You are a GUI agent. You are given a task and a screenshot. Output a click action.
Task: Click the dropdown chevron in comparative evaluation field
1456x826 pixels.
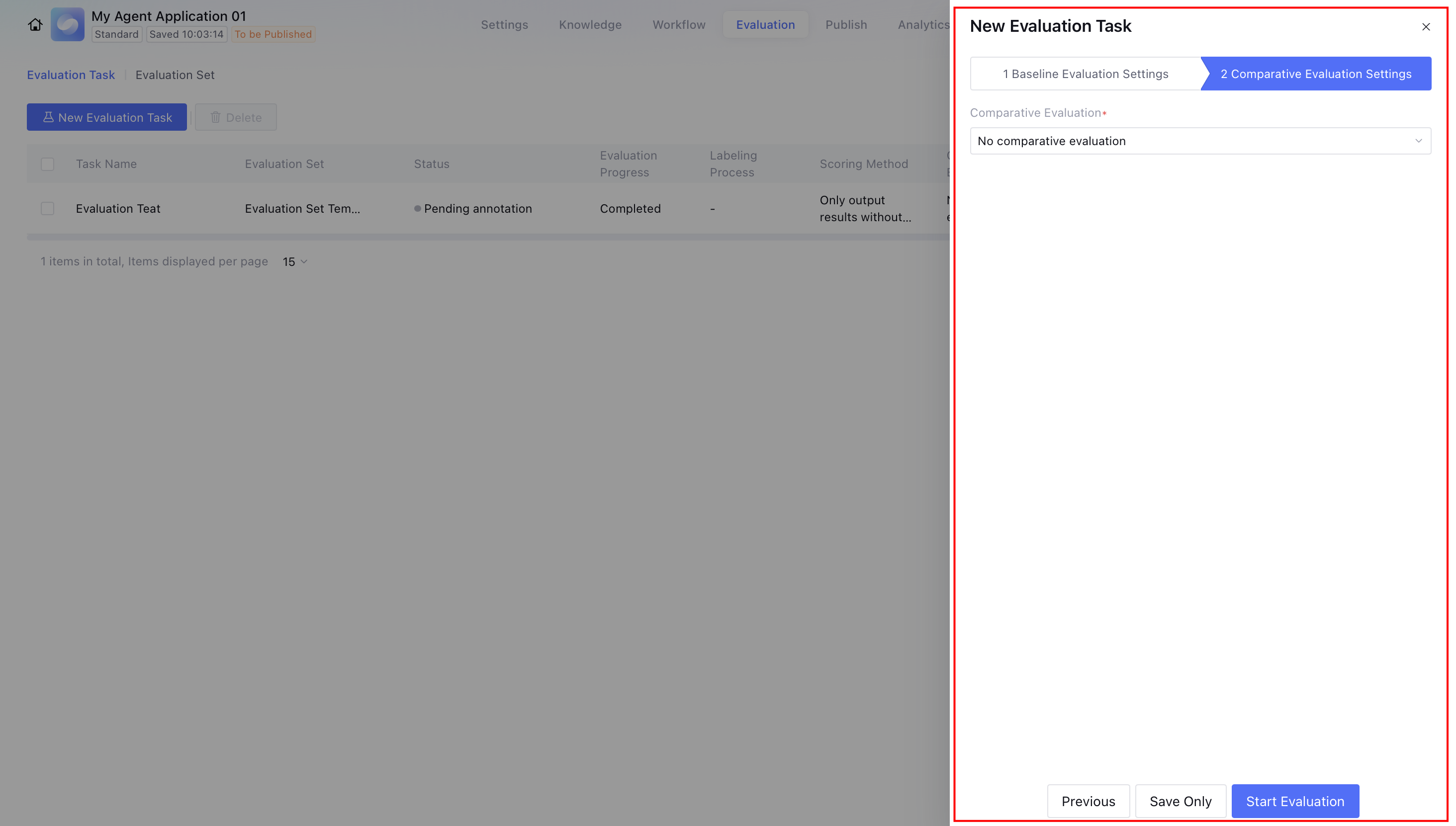[x=1418, y=141]
